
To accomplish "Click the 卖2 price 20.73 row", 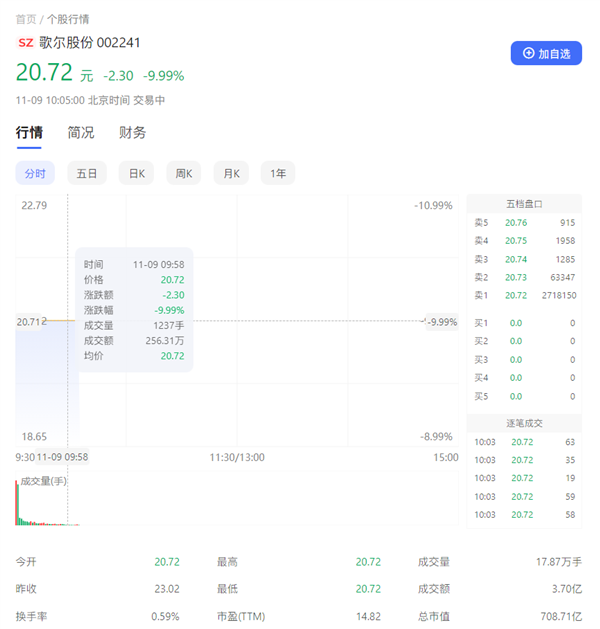I will tap(525, 277).
